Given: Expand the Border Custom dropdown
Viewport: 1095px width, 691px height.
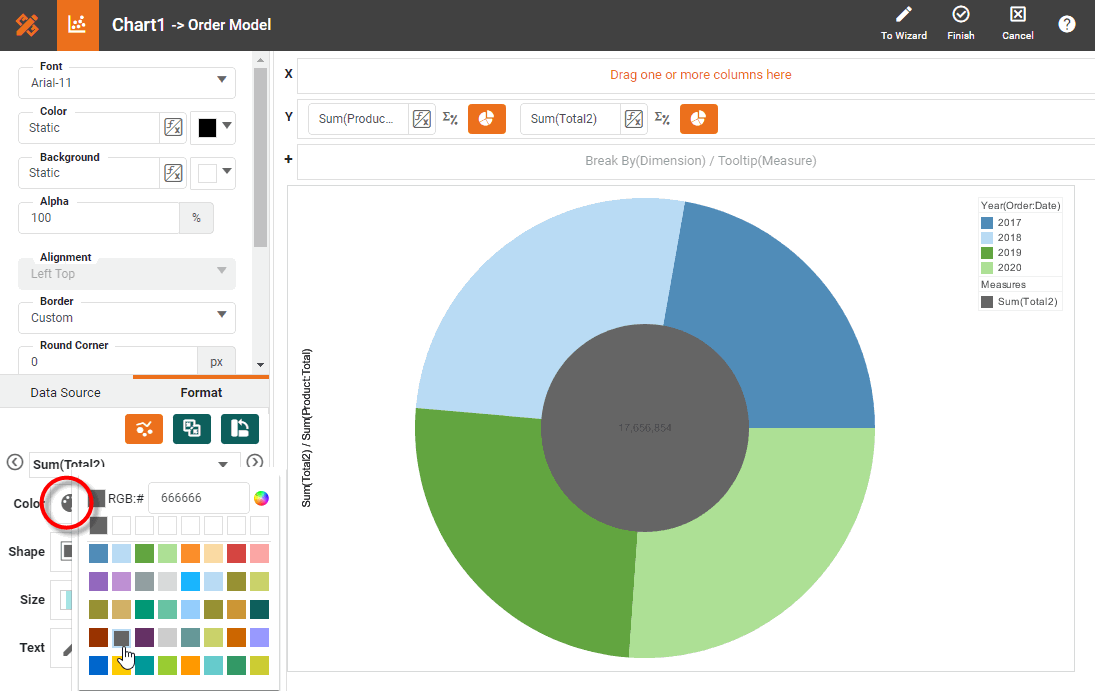Looking at the screenshot, I should pyautogui.click(x=221, y=317).
